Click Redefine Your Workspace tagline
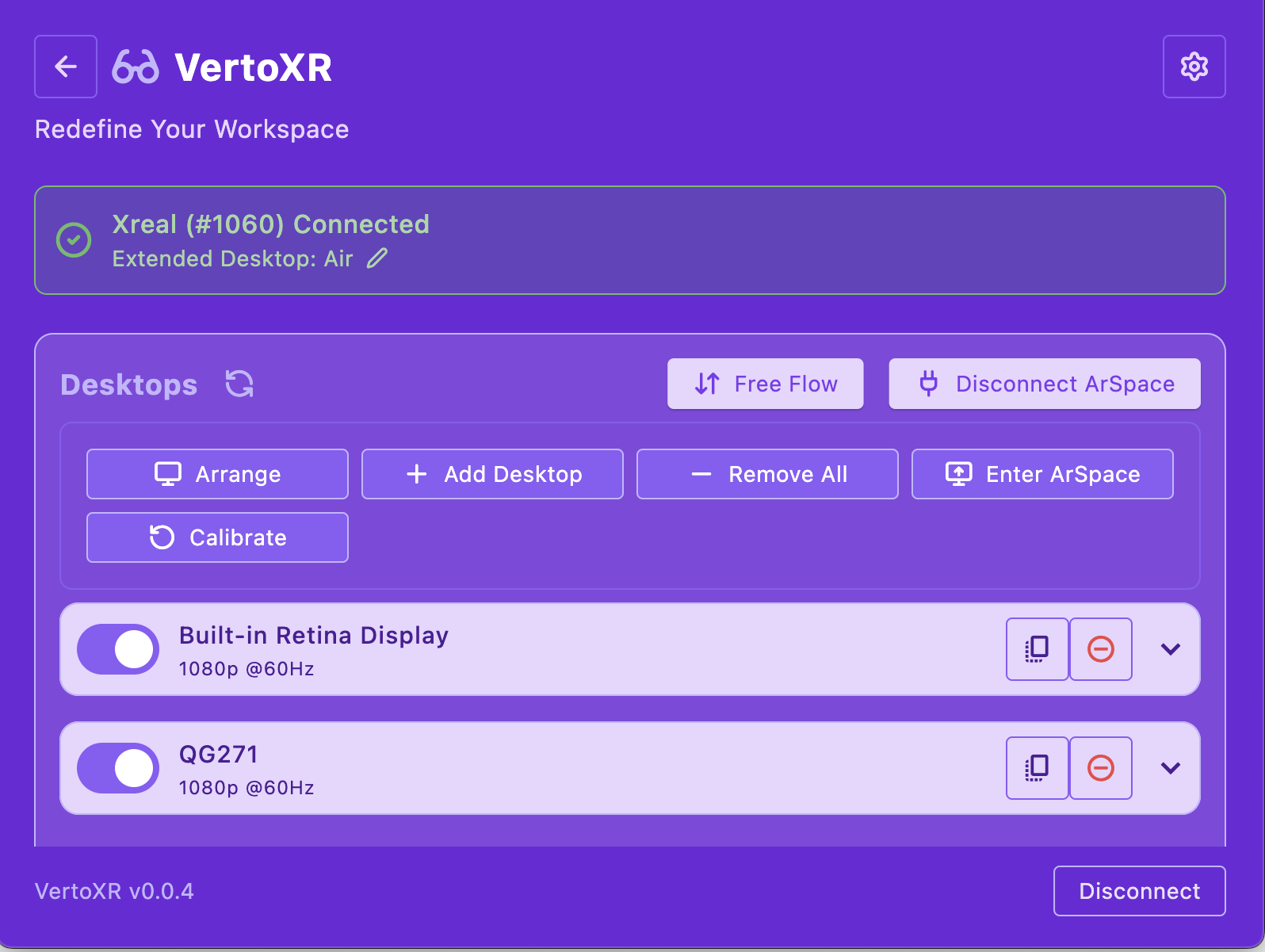 (x=192, y=129)
